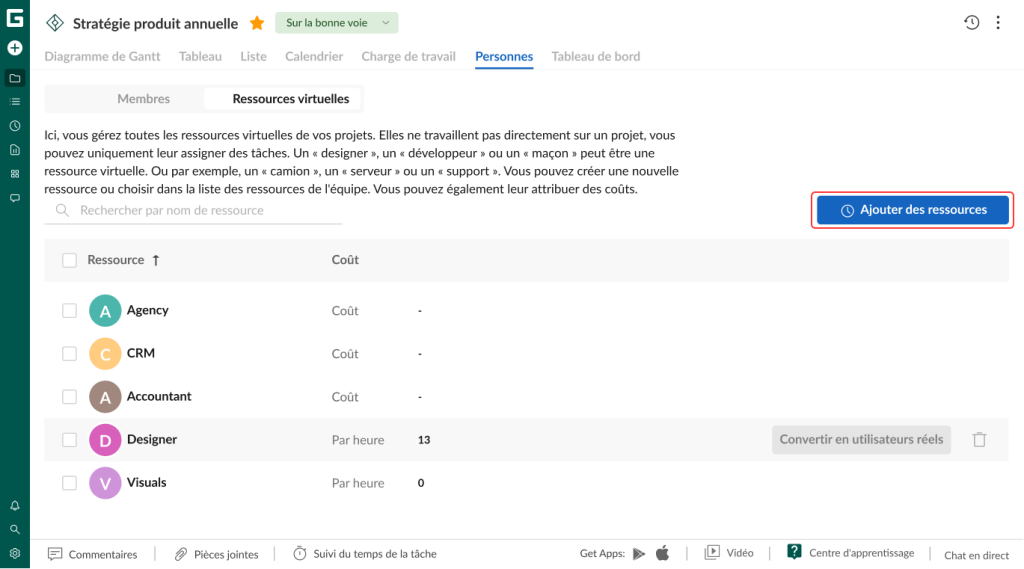Click the CRM avatar icon
The width and height of the screenshot is (1024, 569).
pyautogui.click(x=105, y=353)
